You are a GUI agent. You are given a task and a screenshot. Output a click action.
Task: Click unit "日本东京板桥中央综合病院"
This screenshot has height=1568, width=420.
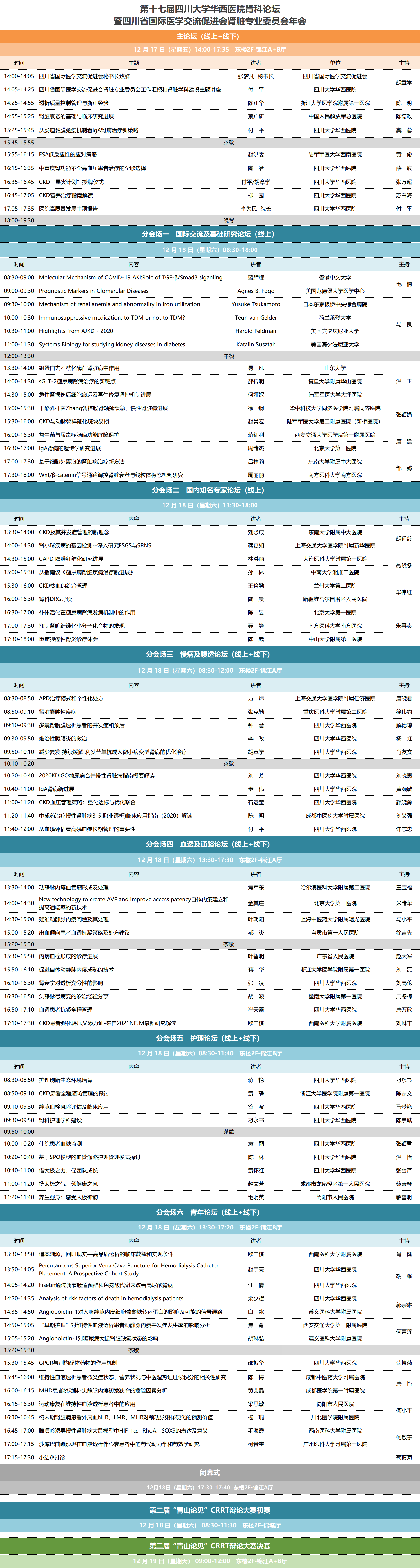tap(335, 304)
